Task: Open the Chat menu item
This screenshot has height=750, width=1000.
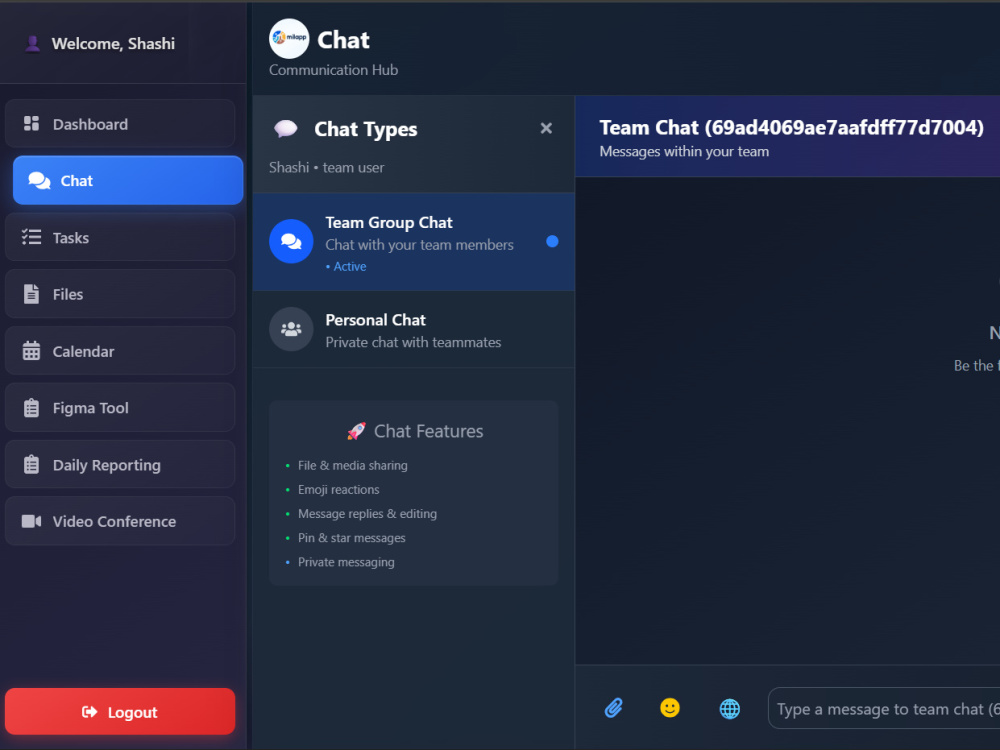Action: (x=128, y=180)
